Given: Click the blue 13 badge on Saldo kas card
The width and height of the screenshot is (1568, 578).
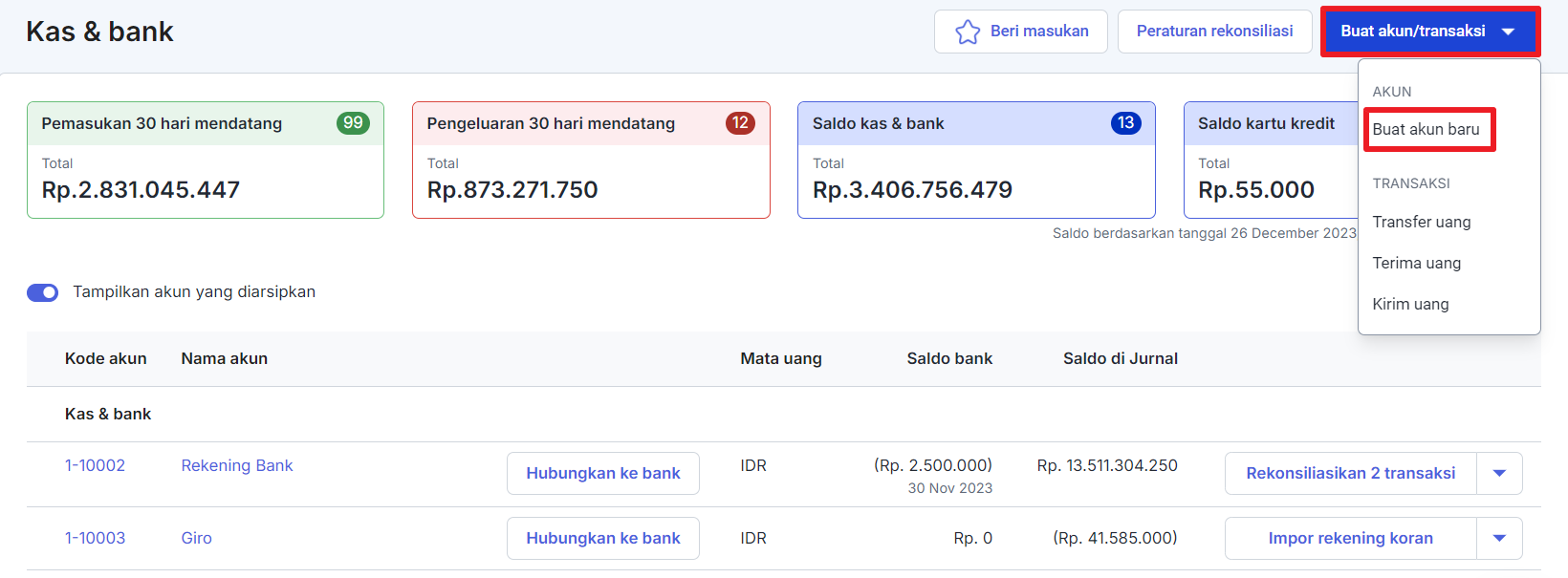Looking at the screenshot, I should [x=1125, y=123].
